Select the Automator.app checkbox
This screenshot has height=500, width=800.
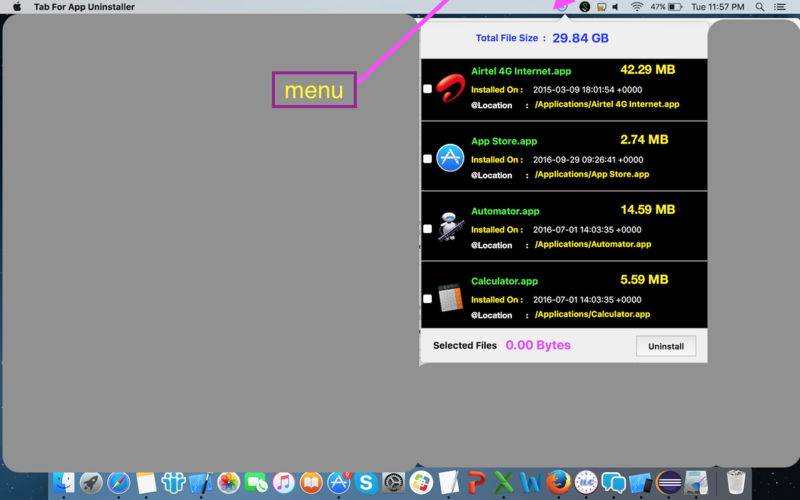[428, 229]
